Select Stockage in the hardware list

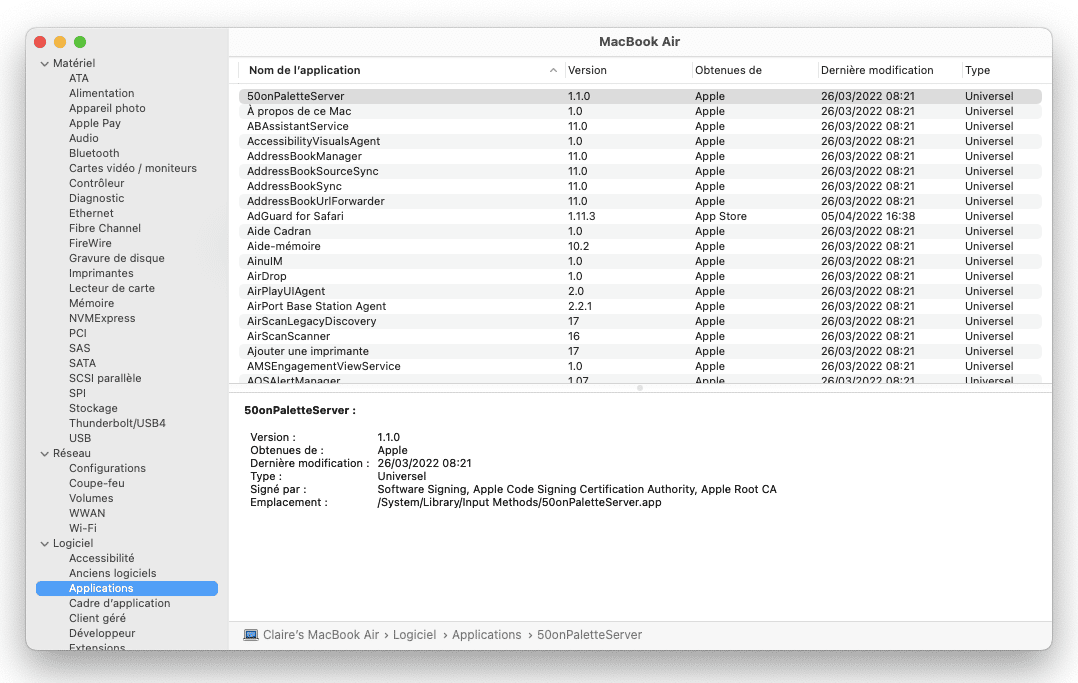click(93, 408)
